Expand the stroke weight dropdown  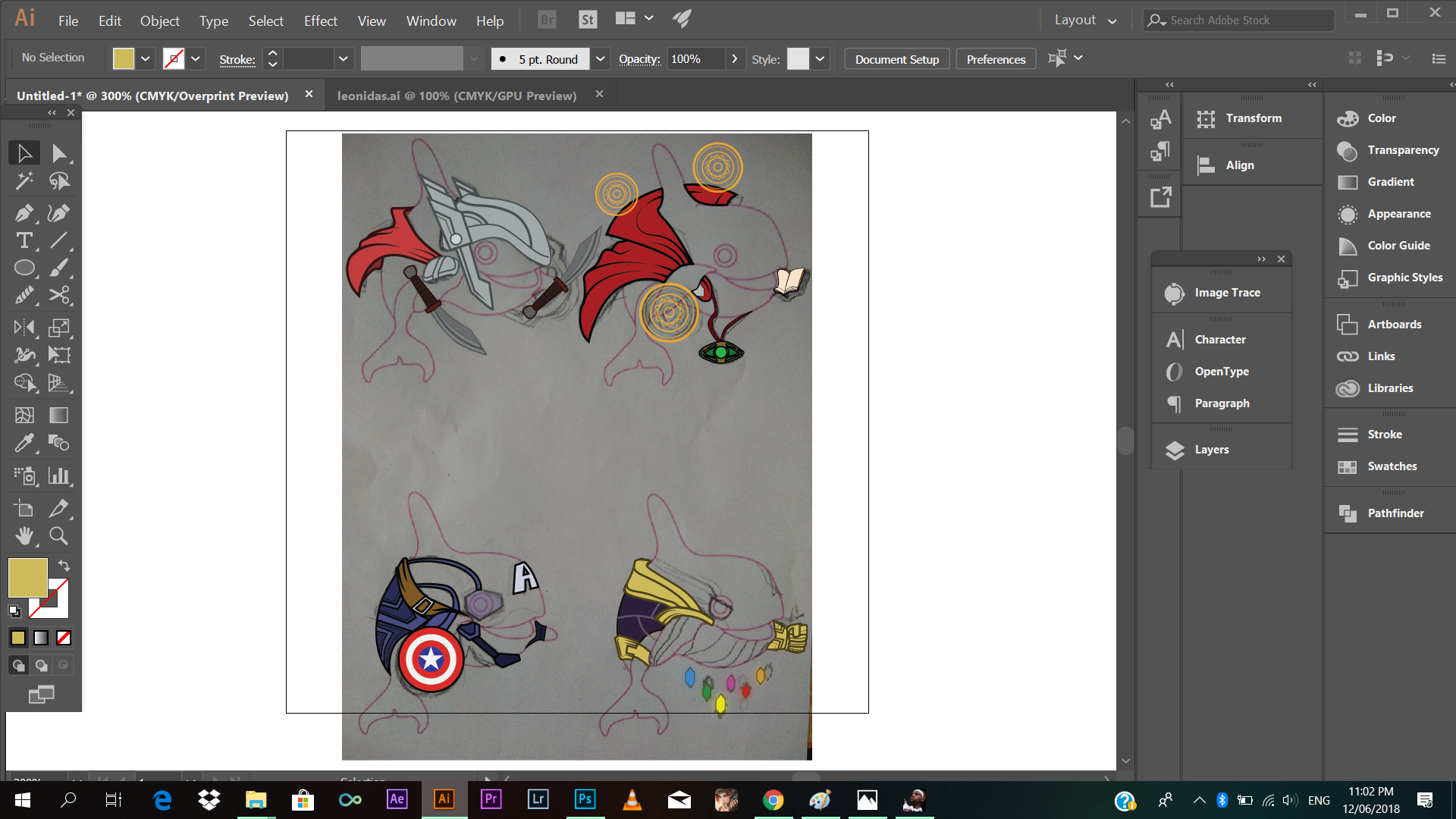[x=344, y=58]
